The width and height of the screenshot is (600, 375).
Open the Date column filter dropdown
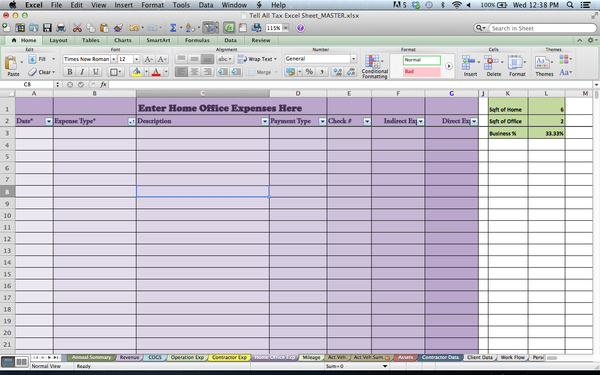(49, 121)
